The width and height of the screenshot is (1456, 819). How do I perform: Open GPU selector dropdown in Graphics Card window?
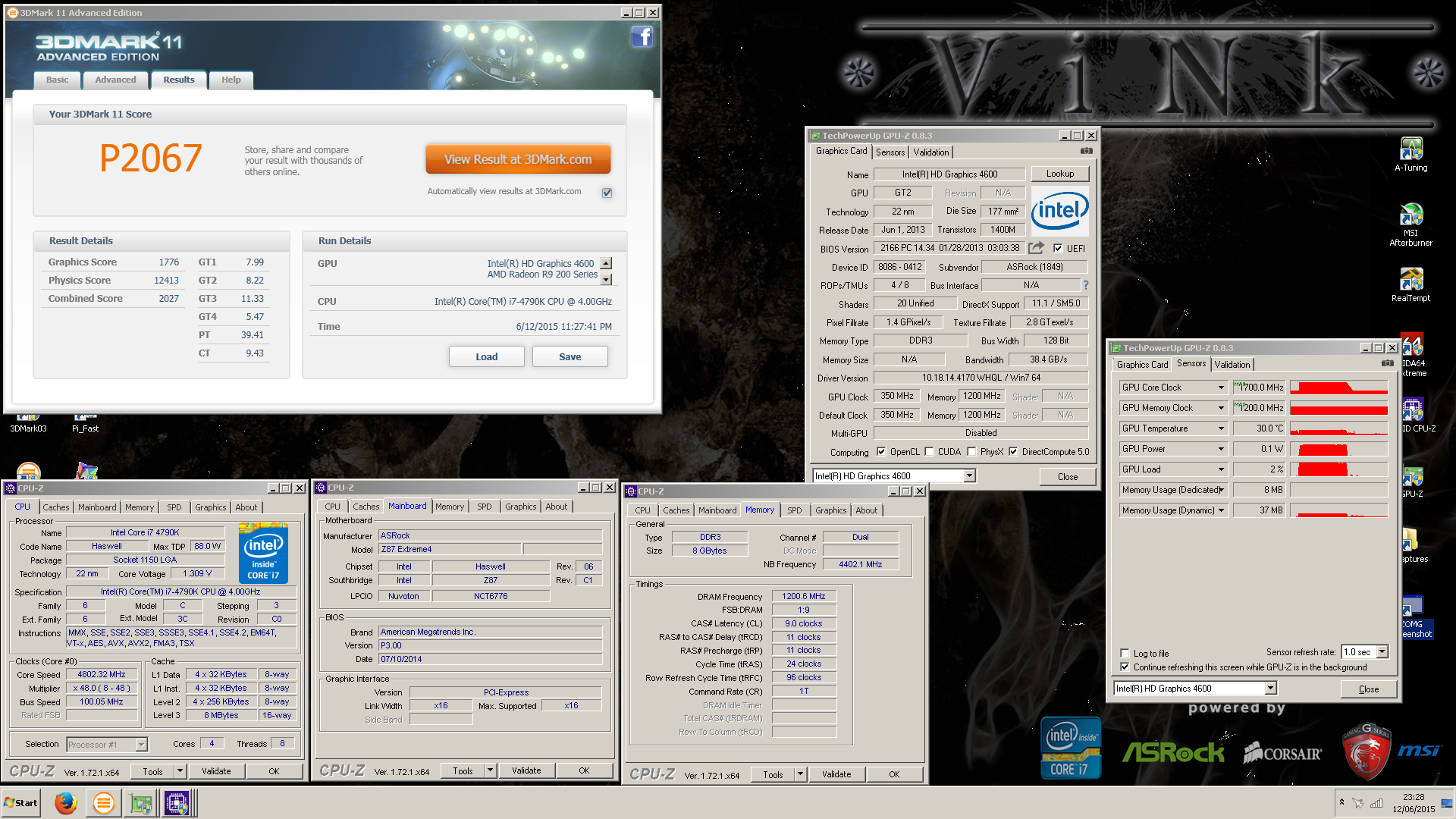968,476
